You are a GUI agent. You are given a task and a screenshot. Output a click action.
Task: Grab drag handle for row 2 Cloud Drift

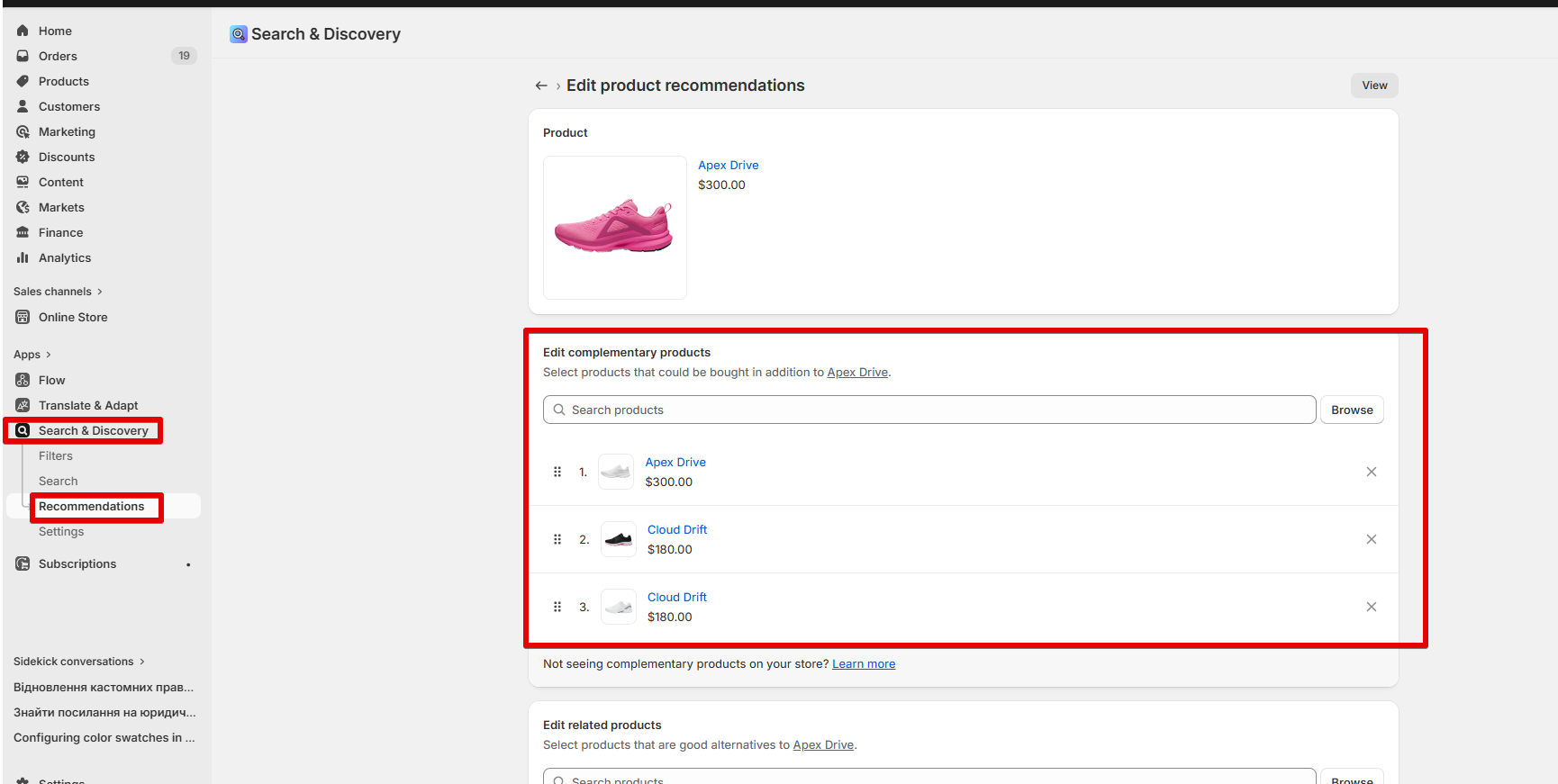[557, 539]
